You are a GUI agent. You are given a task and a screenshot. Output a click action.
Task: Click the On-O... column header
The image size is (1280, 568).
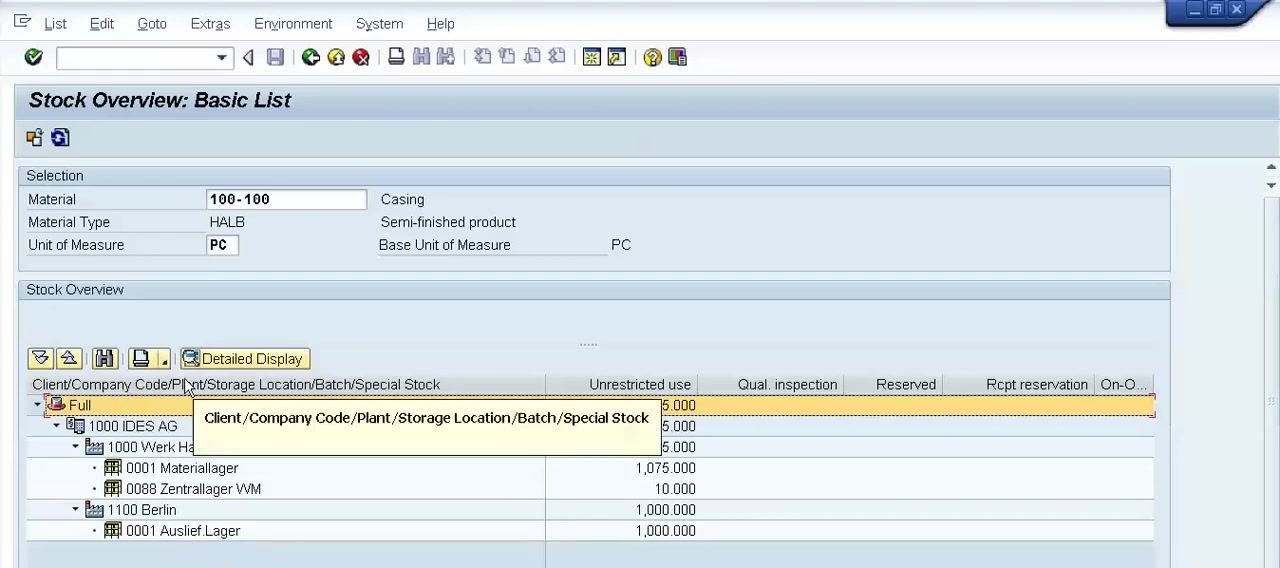tap(1124, 384)
